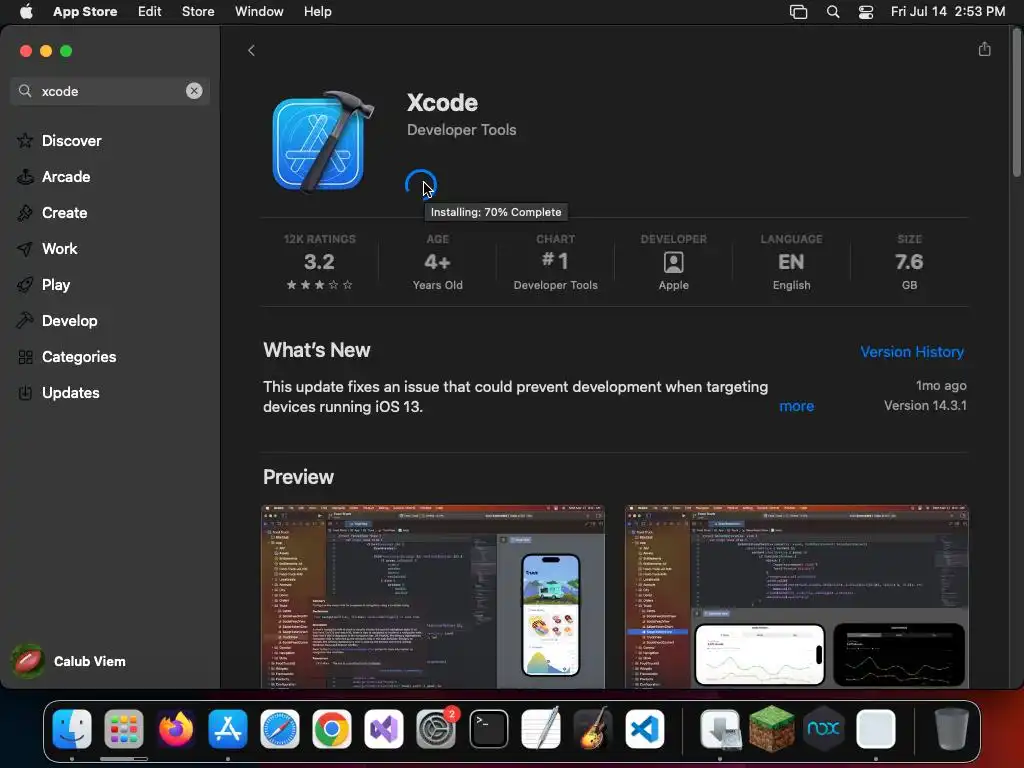Expand release notes with more link
This screenshot has width=1024, height=768.
[x=796, y=406]
